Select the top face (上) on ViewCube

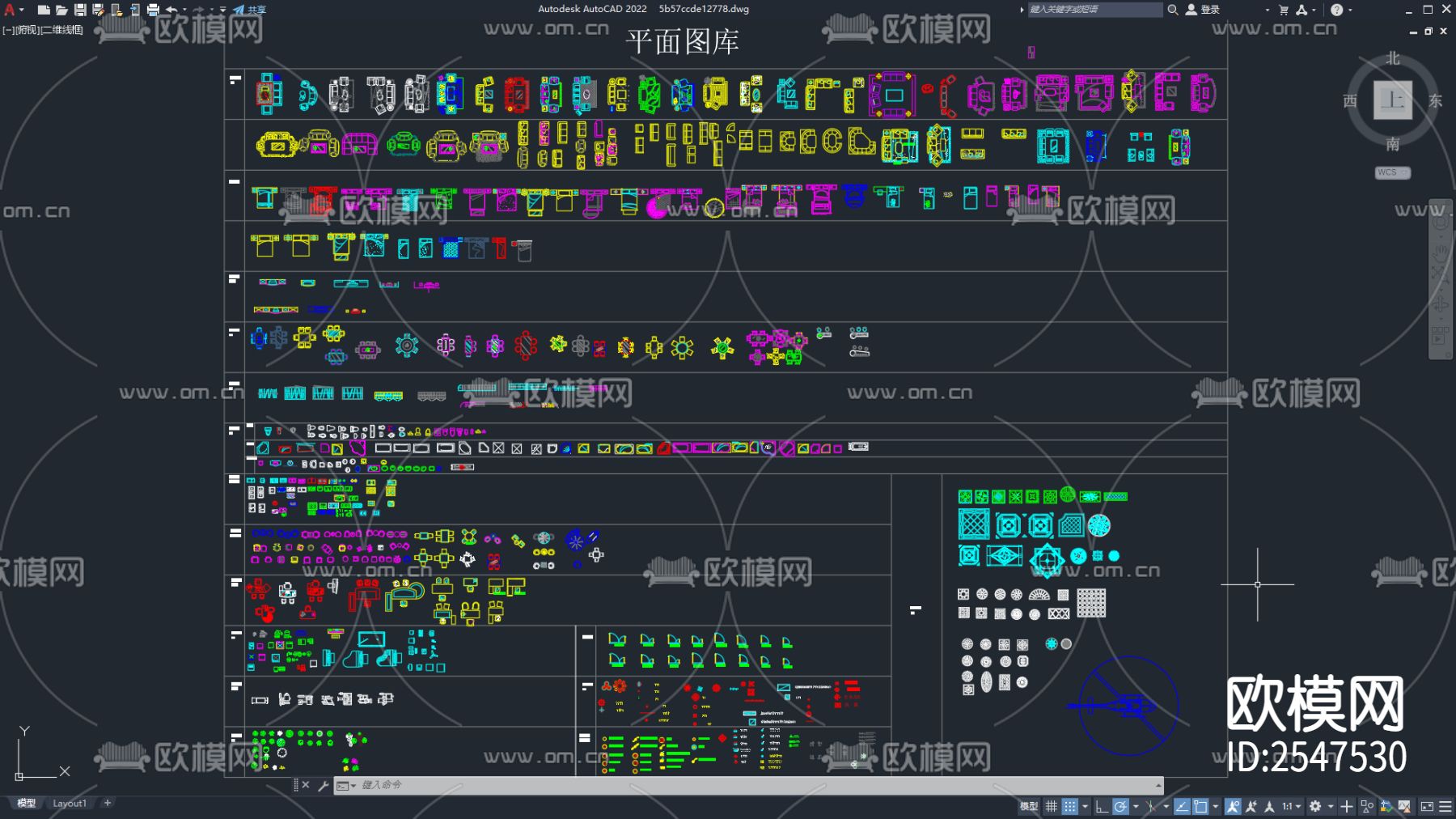[x=1392, y=100]
